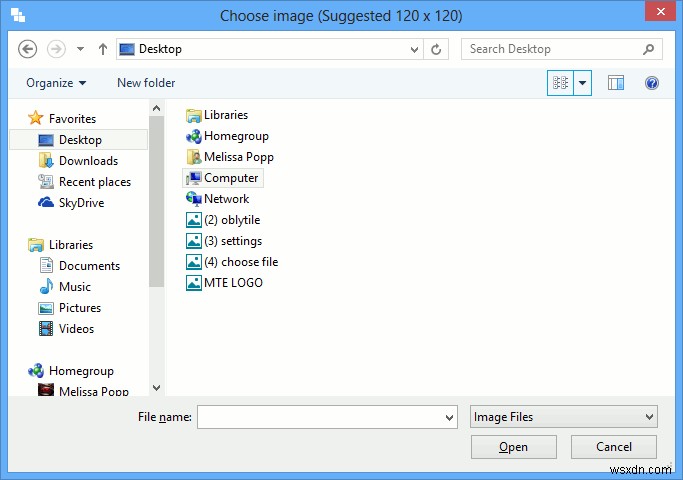Open the Organize menu
The height and width of the screenshot is (480, 683).
[56, 83]
